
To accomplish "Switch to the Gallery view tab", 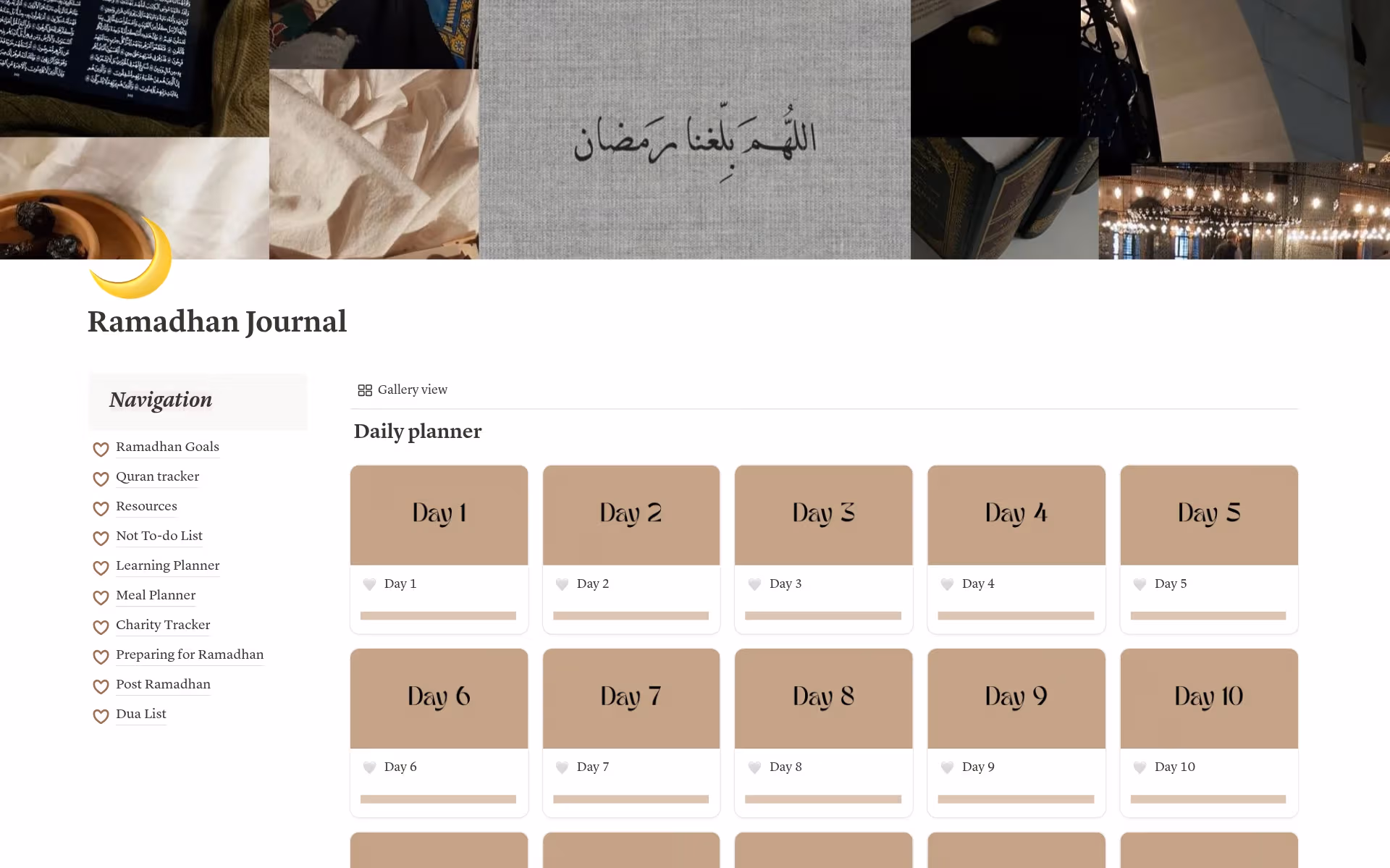I will click(403, 390).
